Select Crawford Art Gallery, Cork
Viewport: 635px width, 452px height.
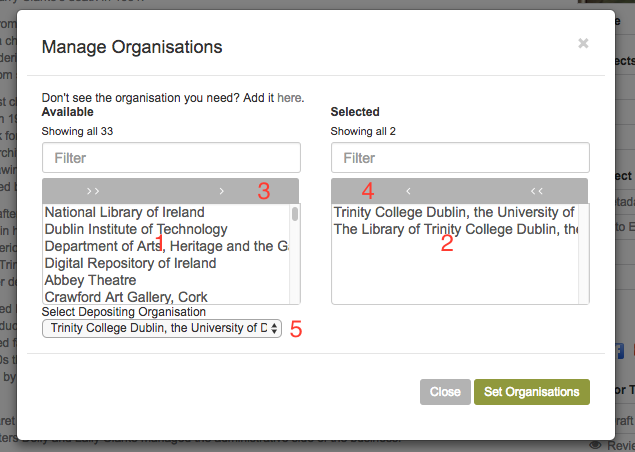(166, 297)
